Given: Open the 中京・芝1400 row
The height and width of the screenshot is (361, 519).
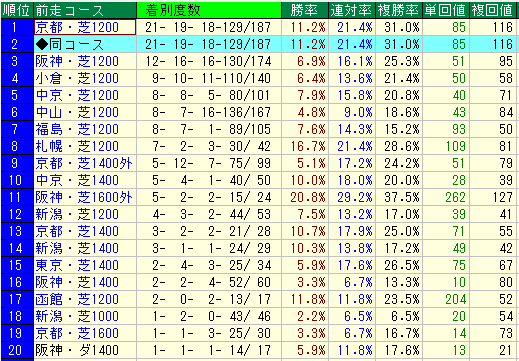Looking at the screenshot, I should pyautogui.click(x=258, y=180).
